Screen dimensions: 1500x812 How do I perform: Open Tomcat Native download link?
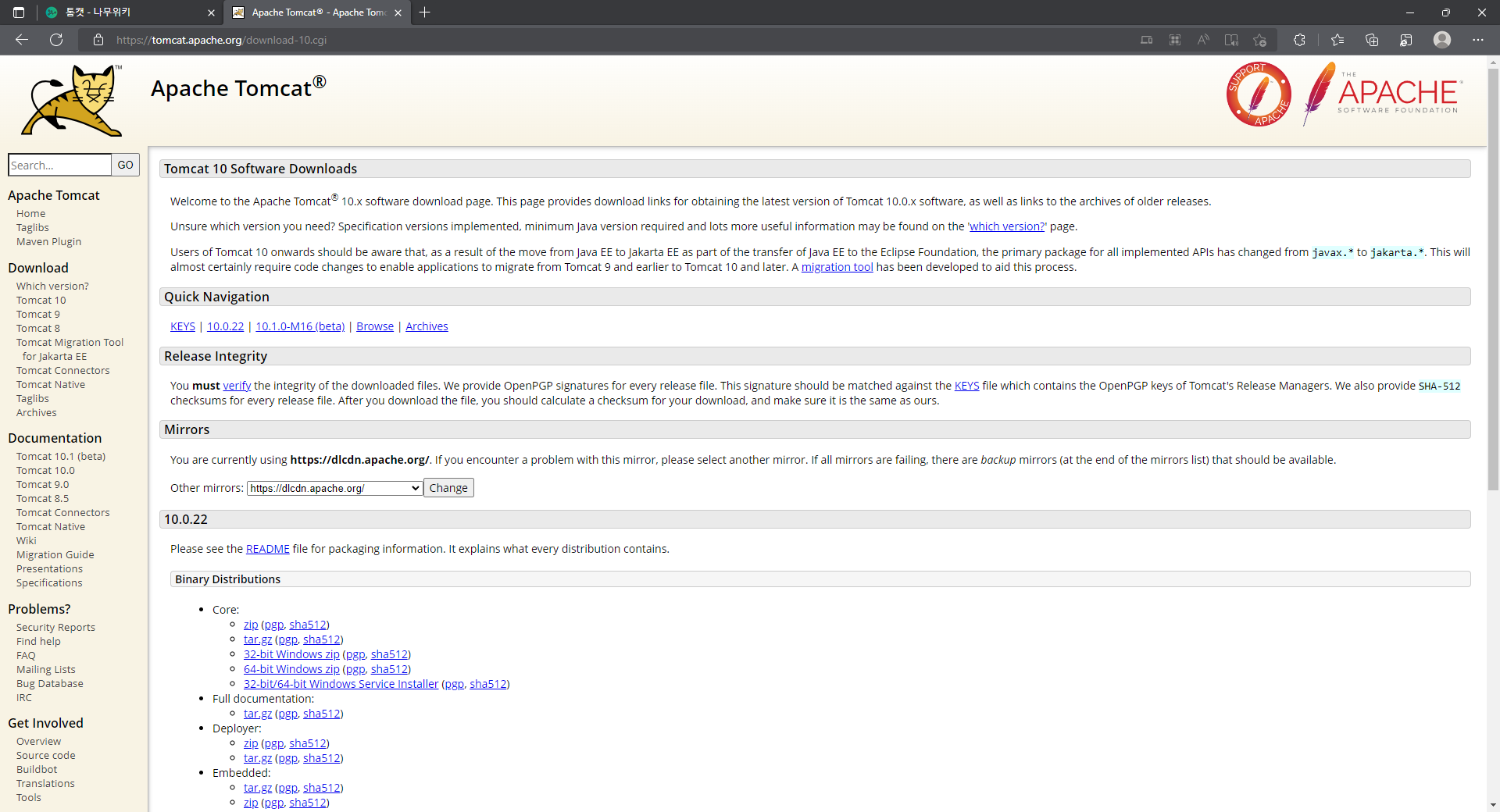[x=51, y=384]
